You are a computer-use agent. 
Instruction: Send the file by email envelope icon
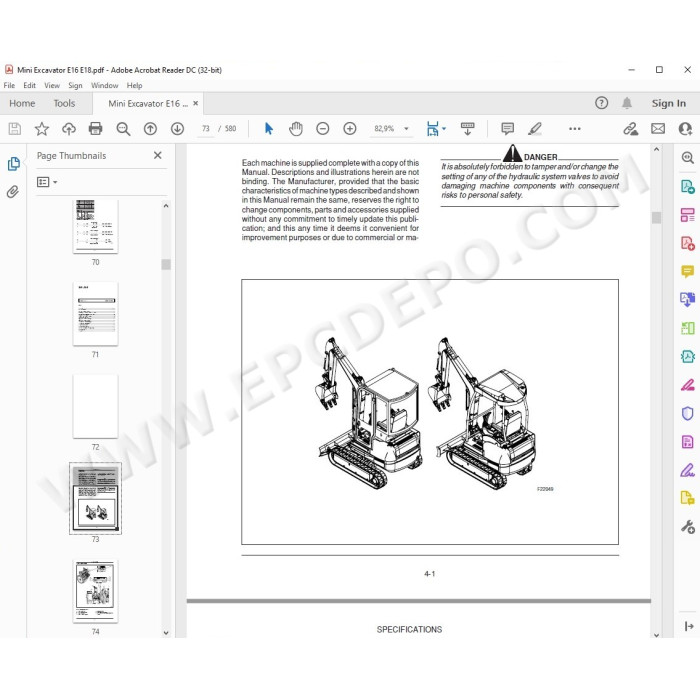tap(658, 129)
